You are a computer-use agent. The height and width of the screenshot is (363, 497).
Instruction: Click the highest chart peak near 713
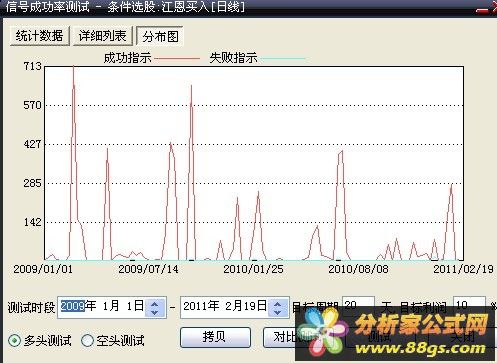coord(73,67)
